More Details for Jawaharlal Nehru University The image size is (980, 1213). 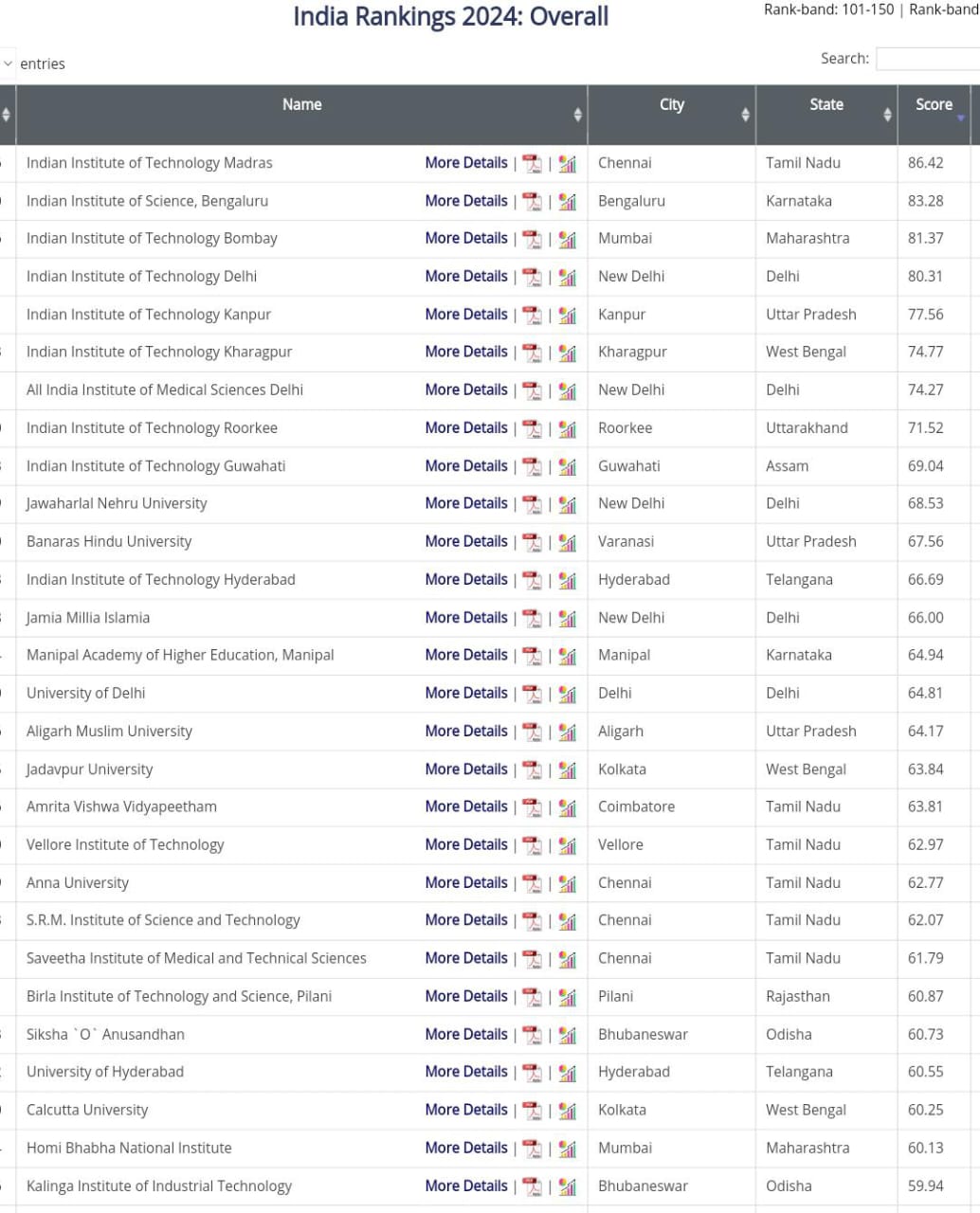(466, 503)
